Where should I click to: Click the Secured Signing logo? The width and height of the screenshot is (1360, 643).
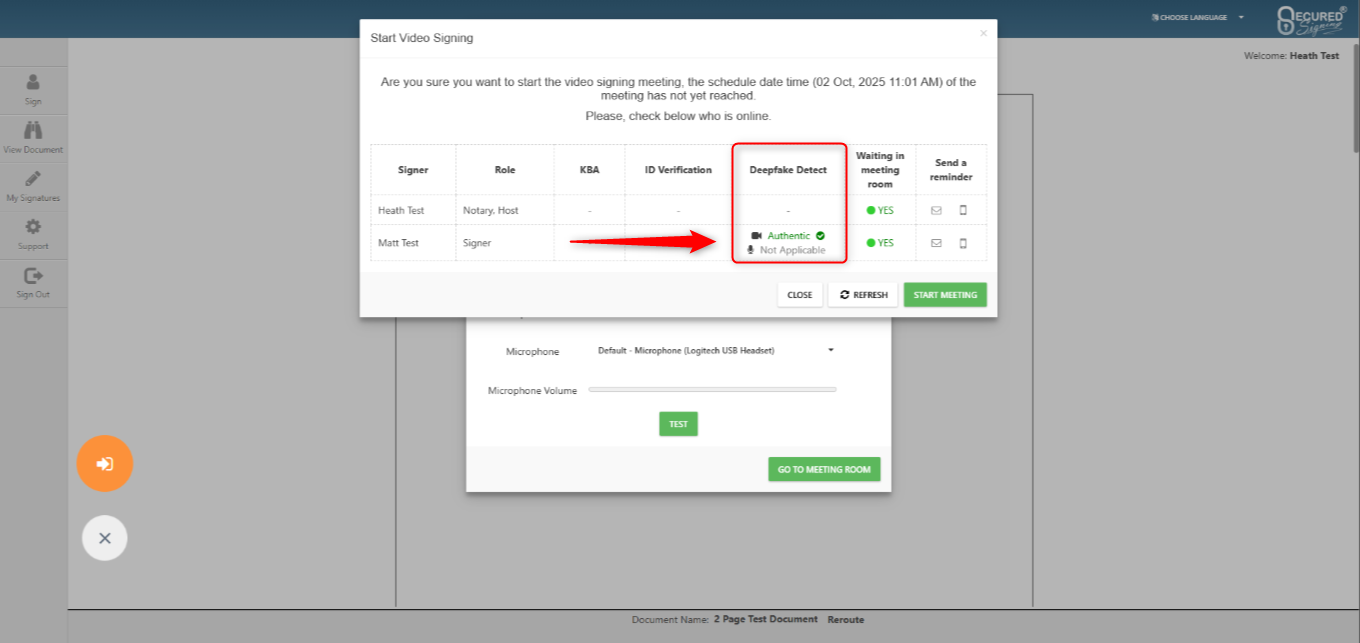1312,19
